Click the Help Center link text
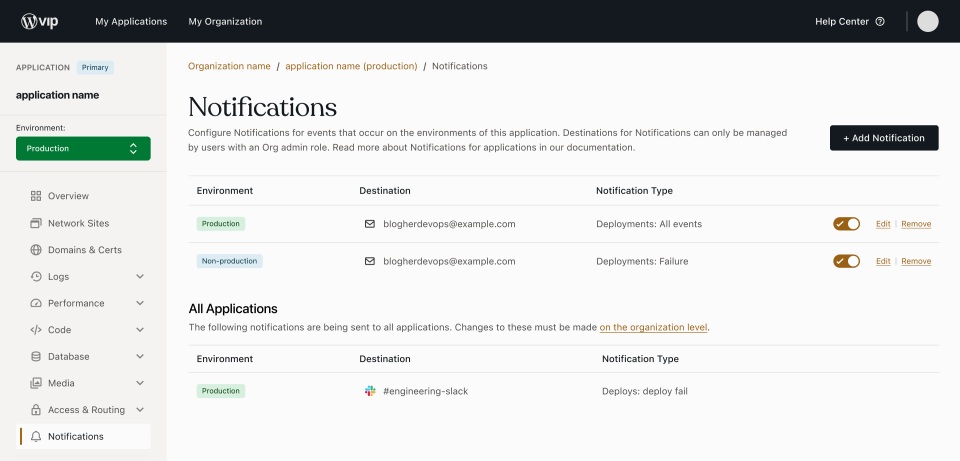This screenshot has height=461, width=960. click(842, 21)
